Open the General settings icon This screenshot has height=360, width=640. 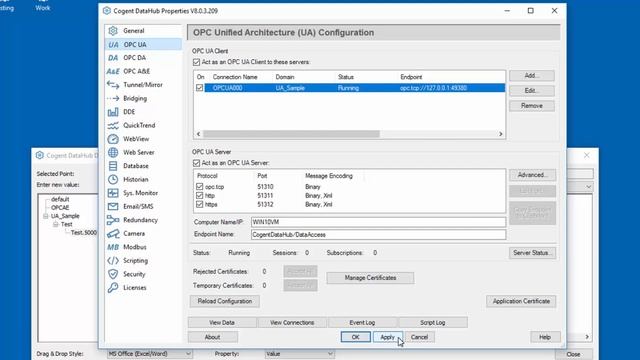pos(113,31)
